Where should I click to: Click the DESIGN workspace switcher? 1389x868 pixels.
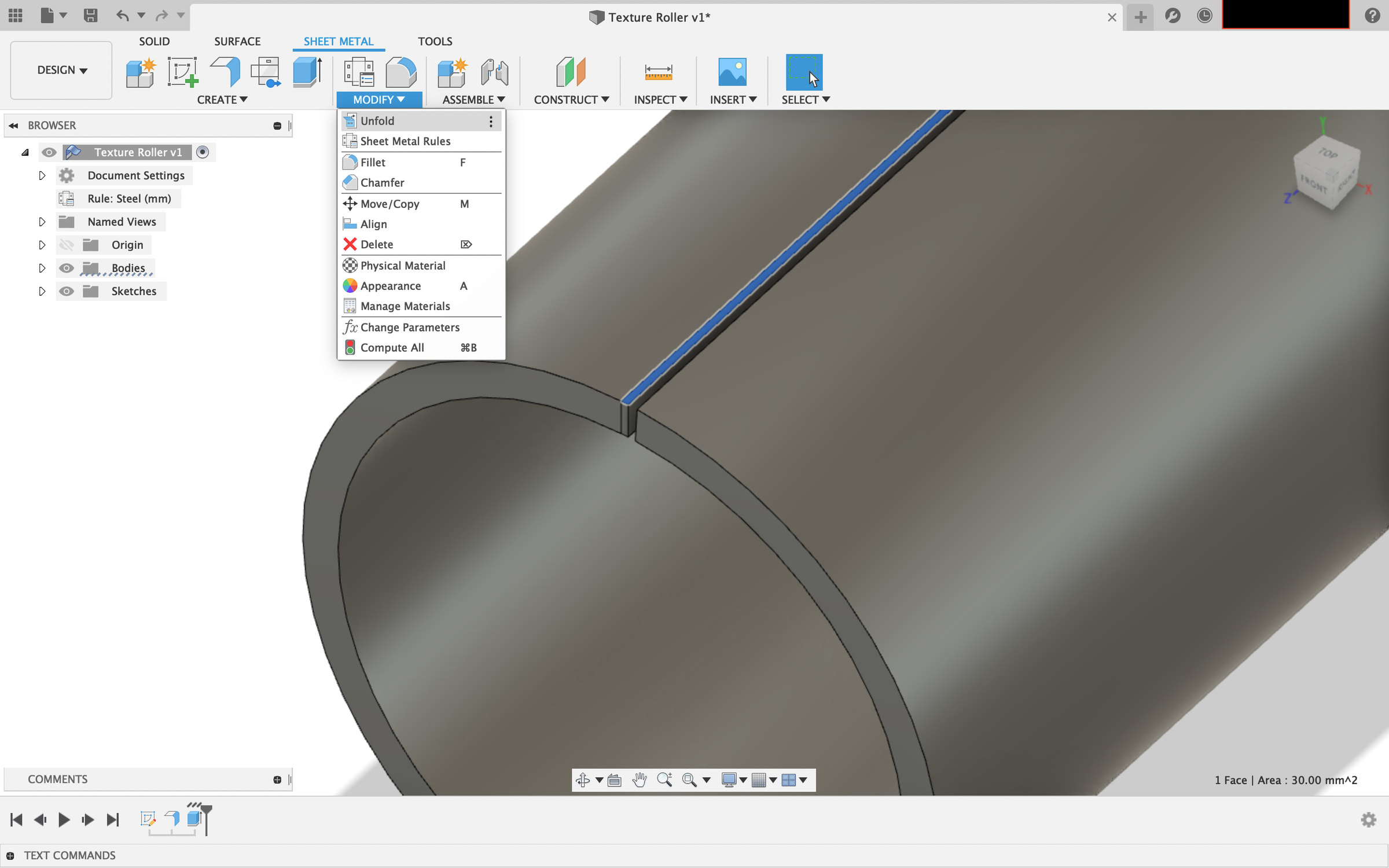click(60, 70)
